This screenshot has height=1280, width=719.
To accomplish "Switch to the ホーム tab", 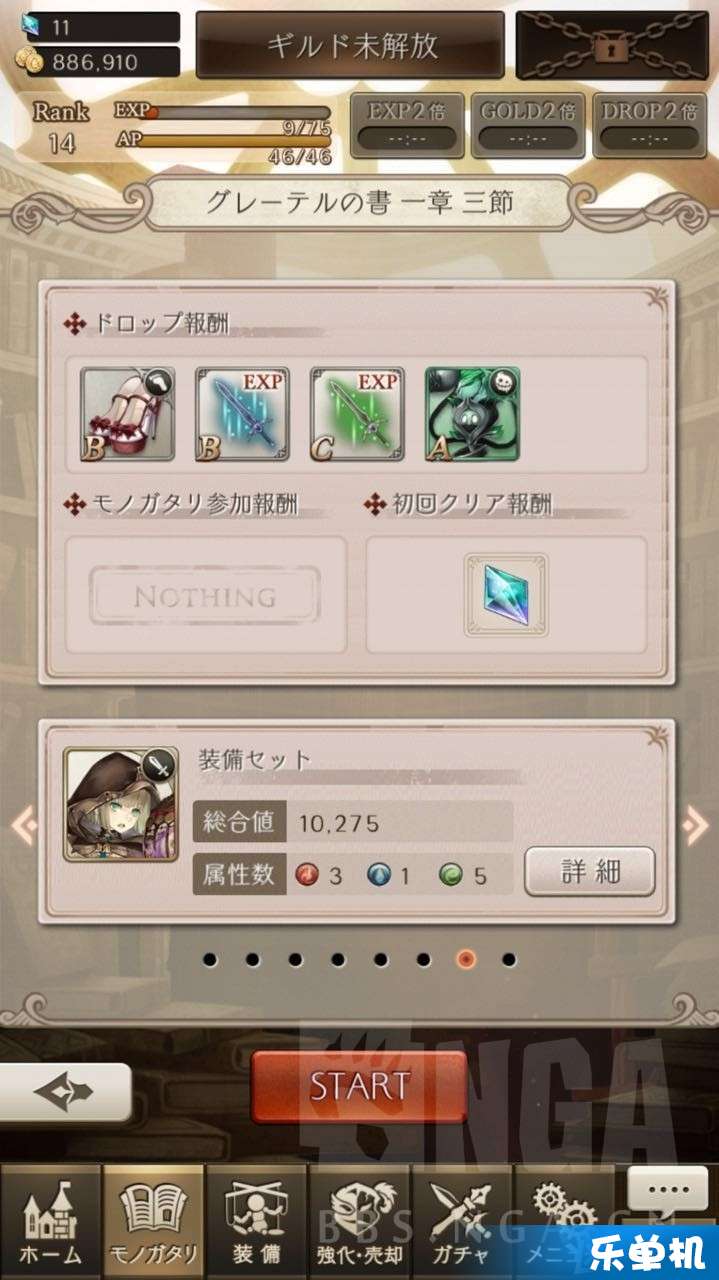I will 50,1222.
